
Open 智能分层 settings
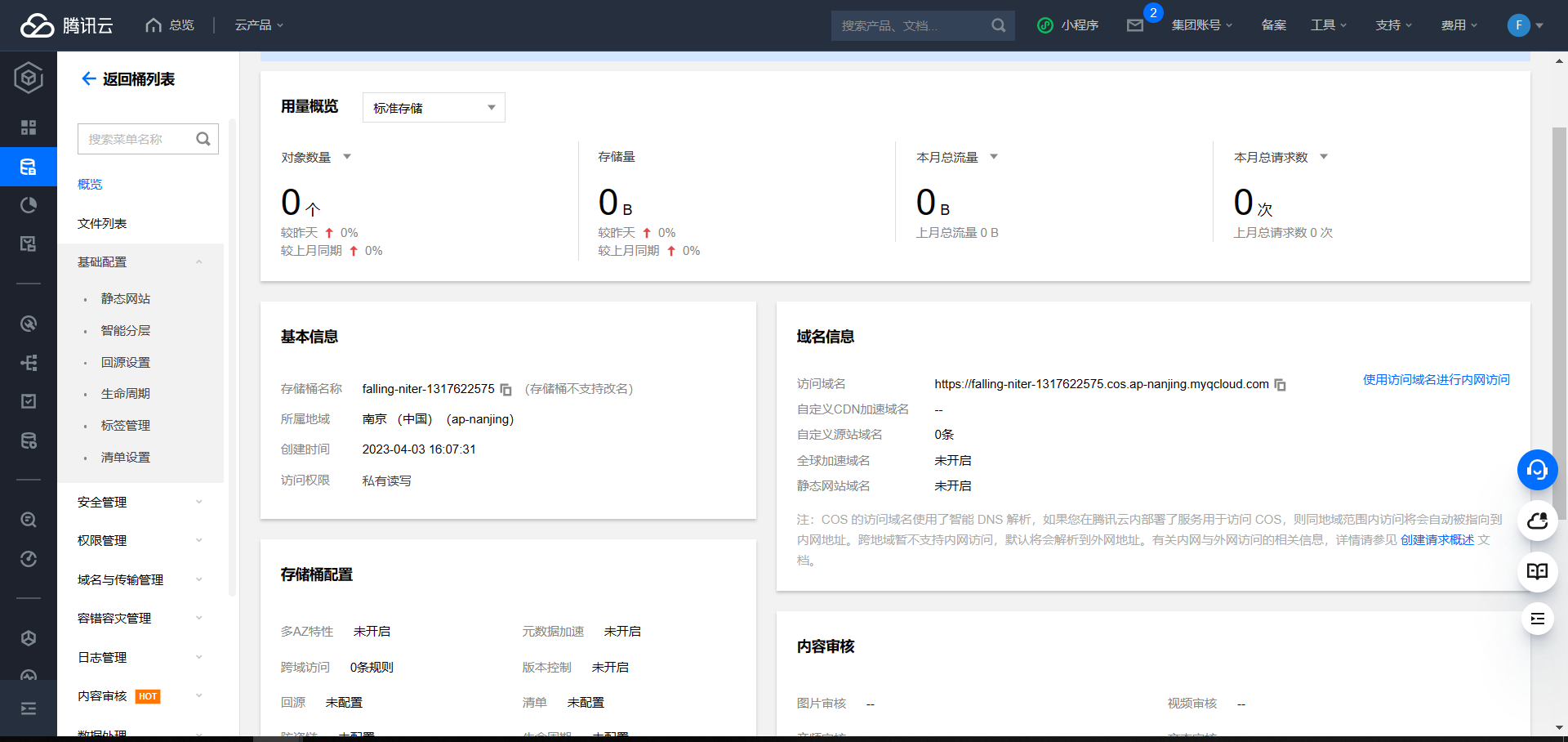(x=126, y=331)
